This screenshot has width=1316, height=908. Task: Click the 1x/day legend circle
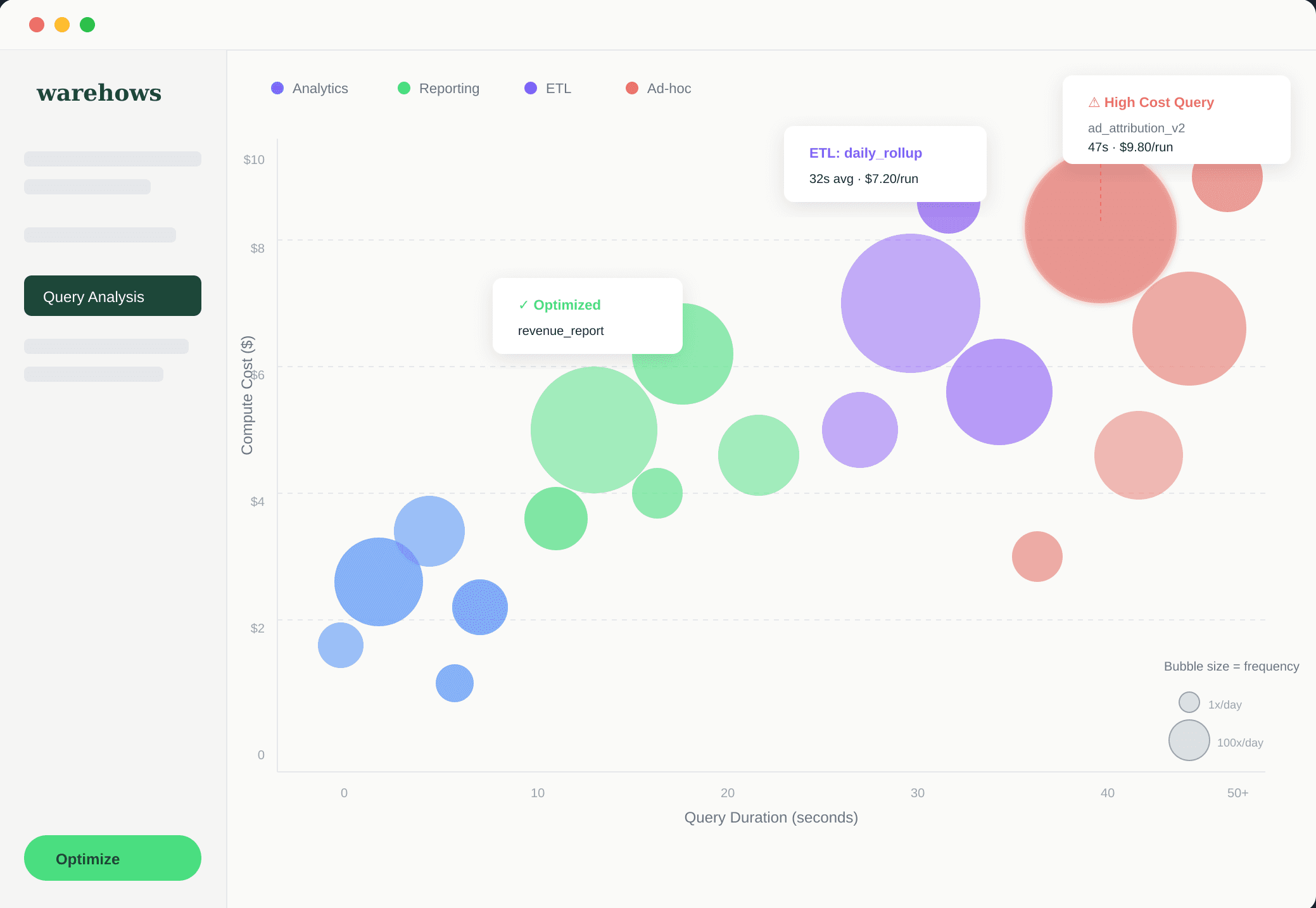[1189, 702]
